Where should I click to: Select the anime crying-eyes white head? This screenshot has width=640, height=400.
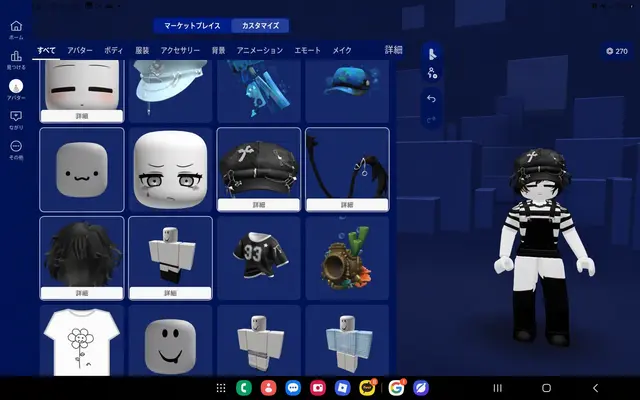[170, 169]
